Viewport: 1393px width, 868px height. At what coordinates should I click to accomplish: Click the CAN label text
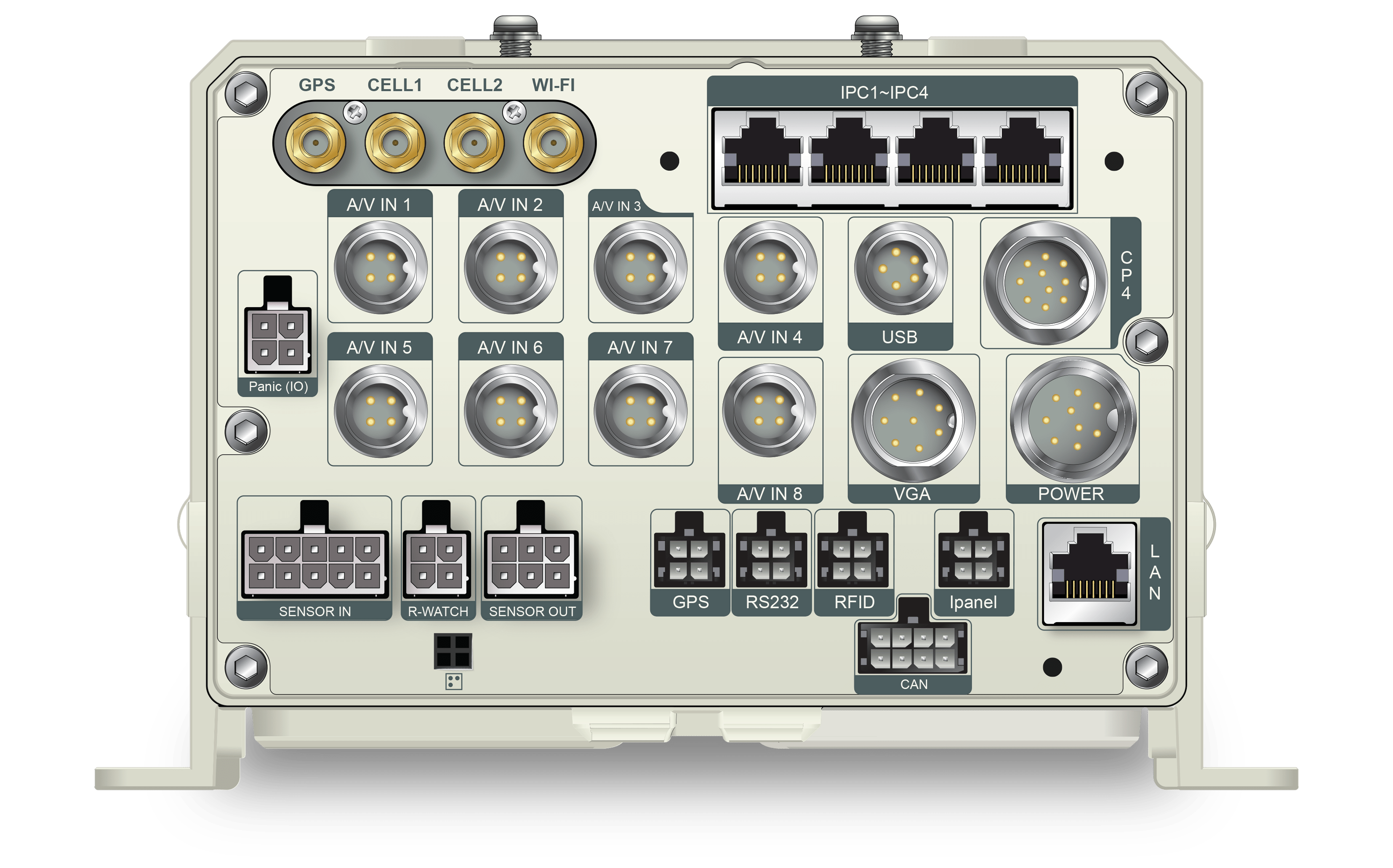click(914, 684)
